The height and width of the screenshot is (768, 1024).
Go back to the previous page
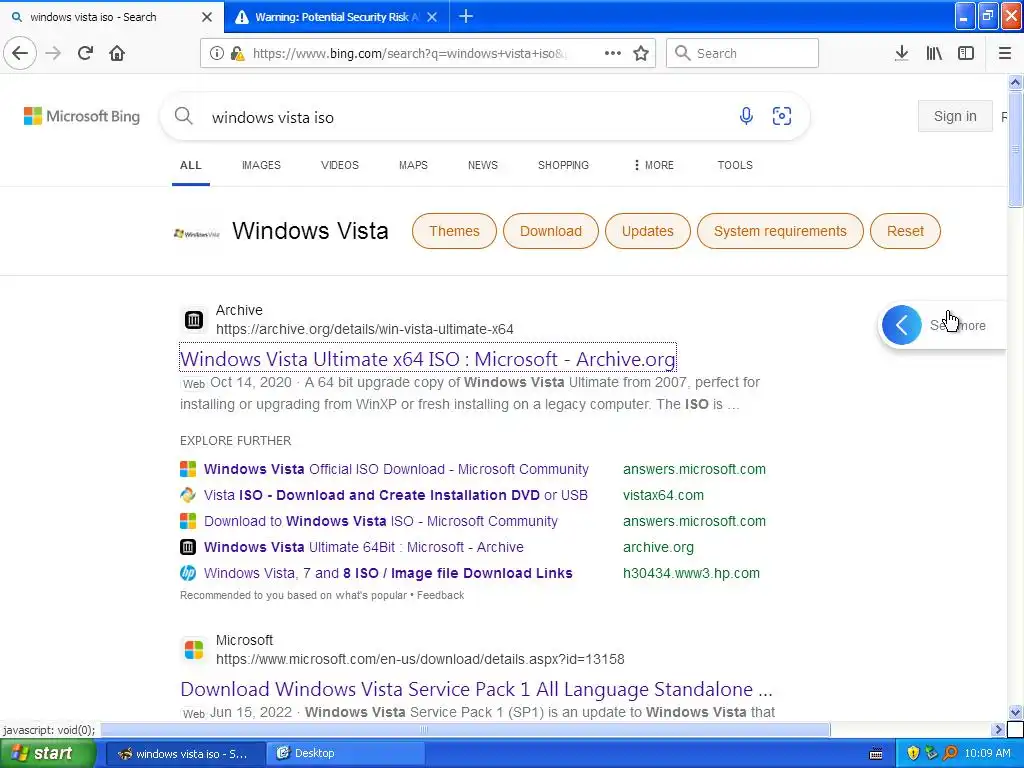coord(20,53)
